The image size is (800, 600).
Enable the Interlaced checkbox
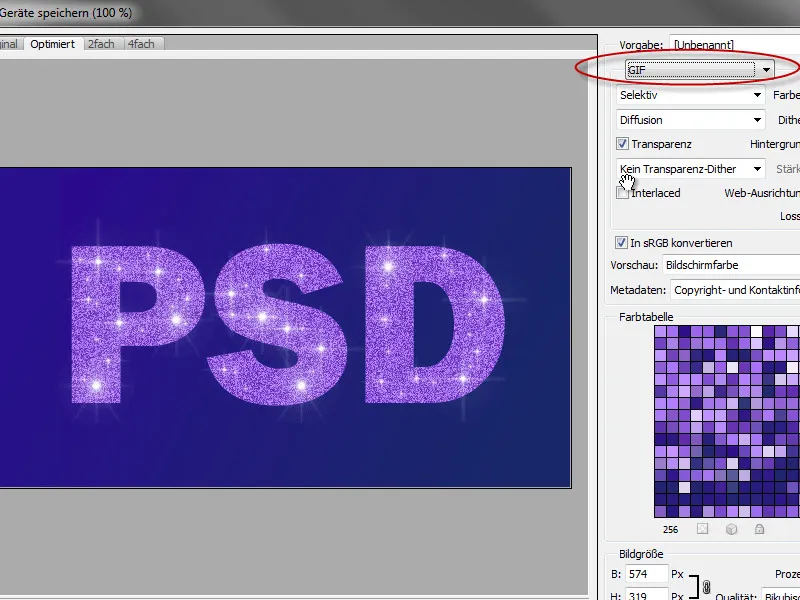click(x=622, y=193)
